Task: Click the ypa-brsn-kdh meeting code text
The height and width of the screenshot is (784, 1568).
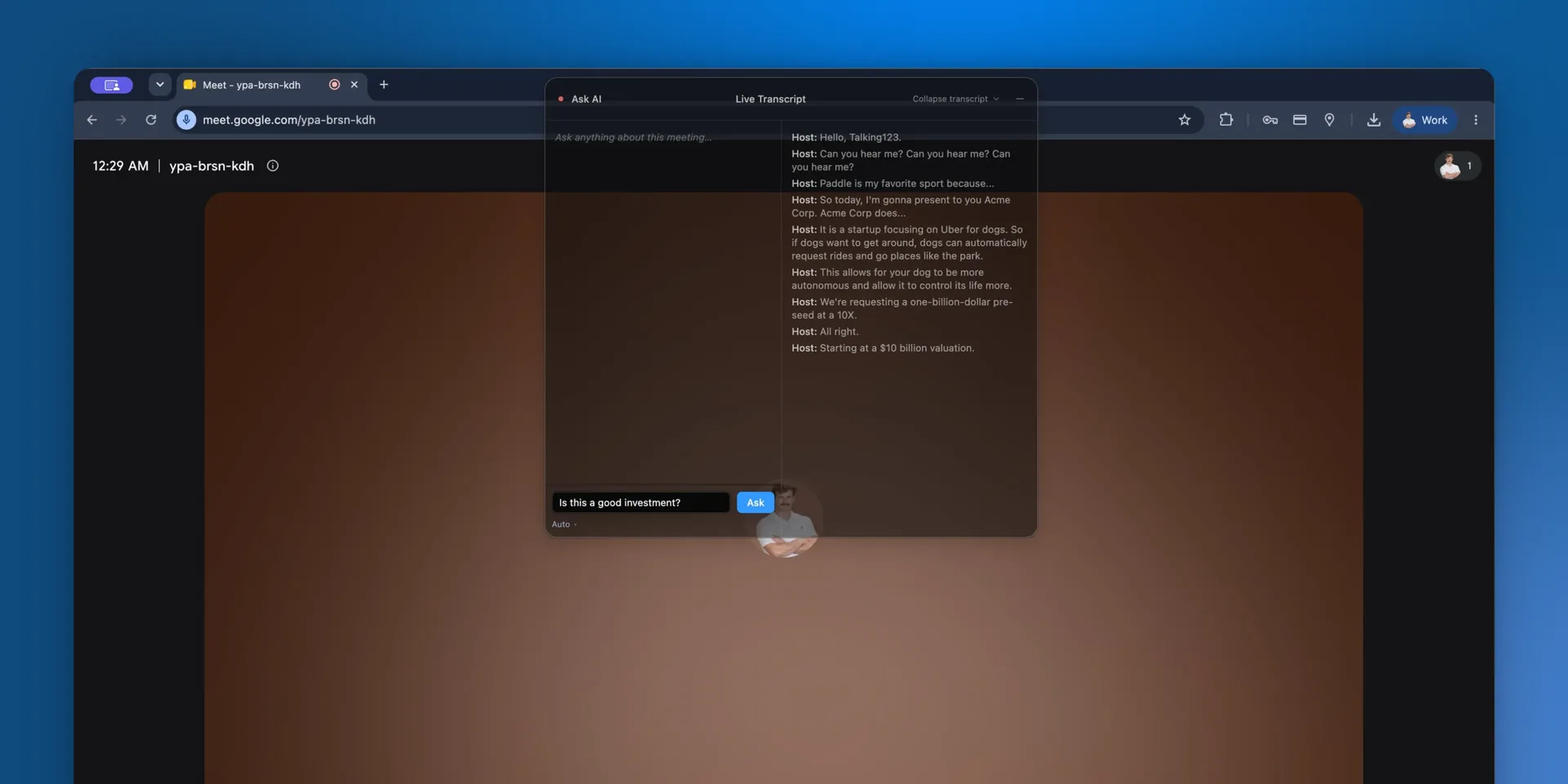Action: 212,166
